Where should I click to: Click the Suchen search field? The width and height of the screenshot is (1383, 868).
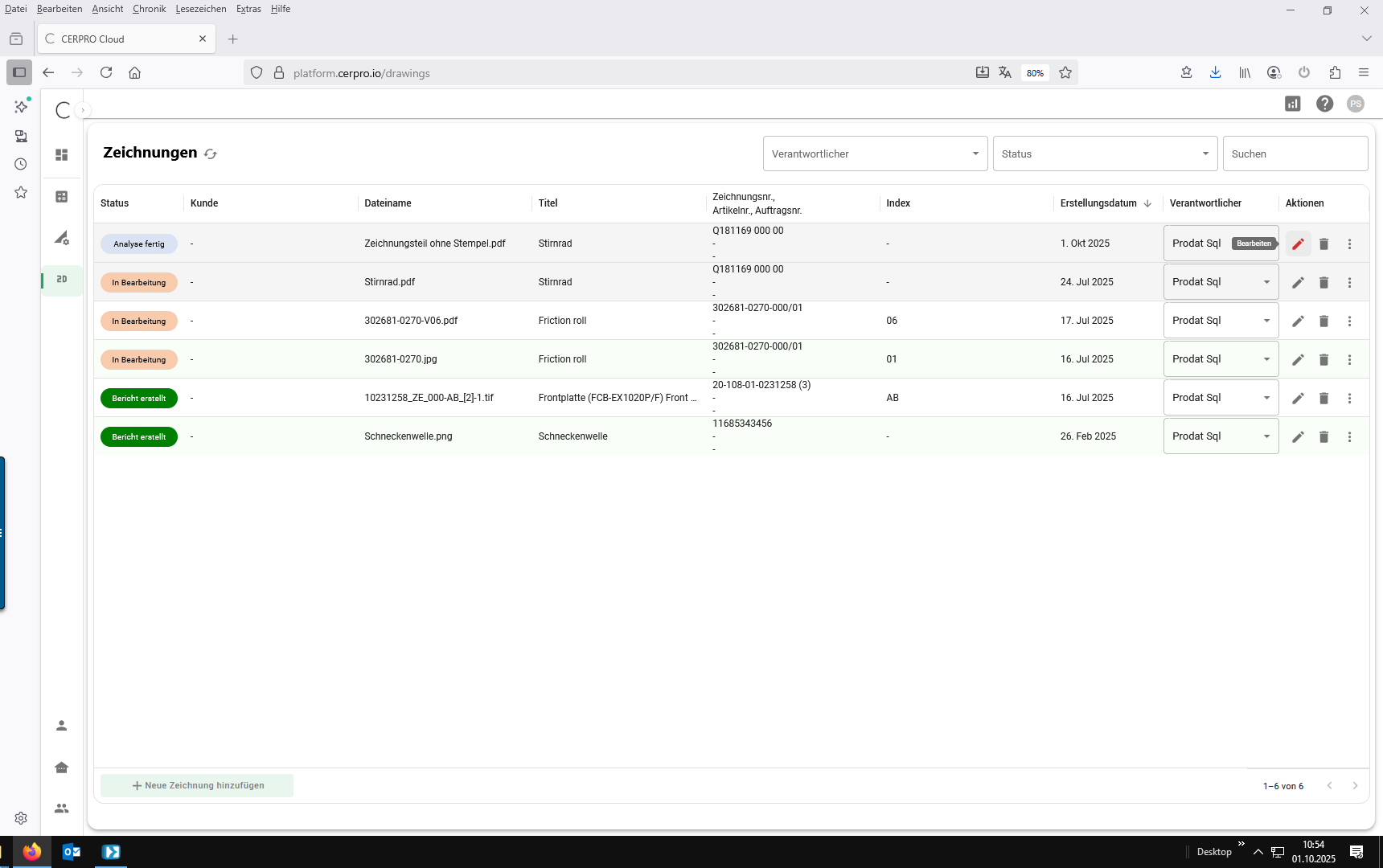[x=1295, y=154]
